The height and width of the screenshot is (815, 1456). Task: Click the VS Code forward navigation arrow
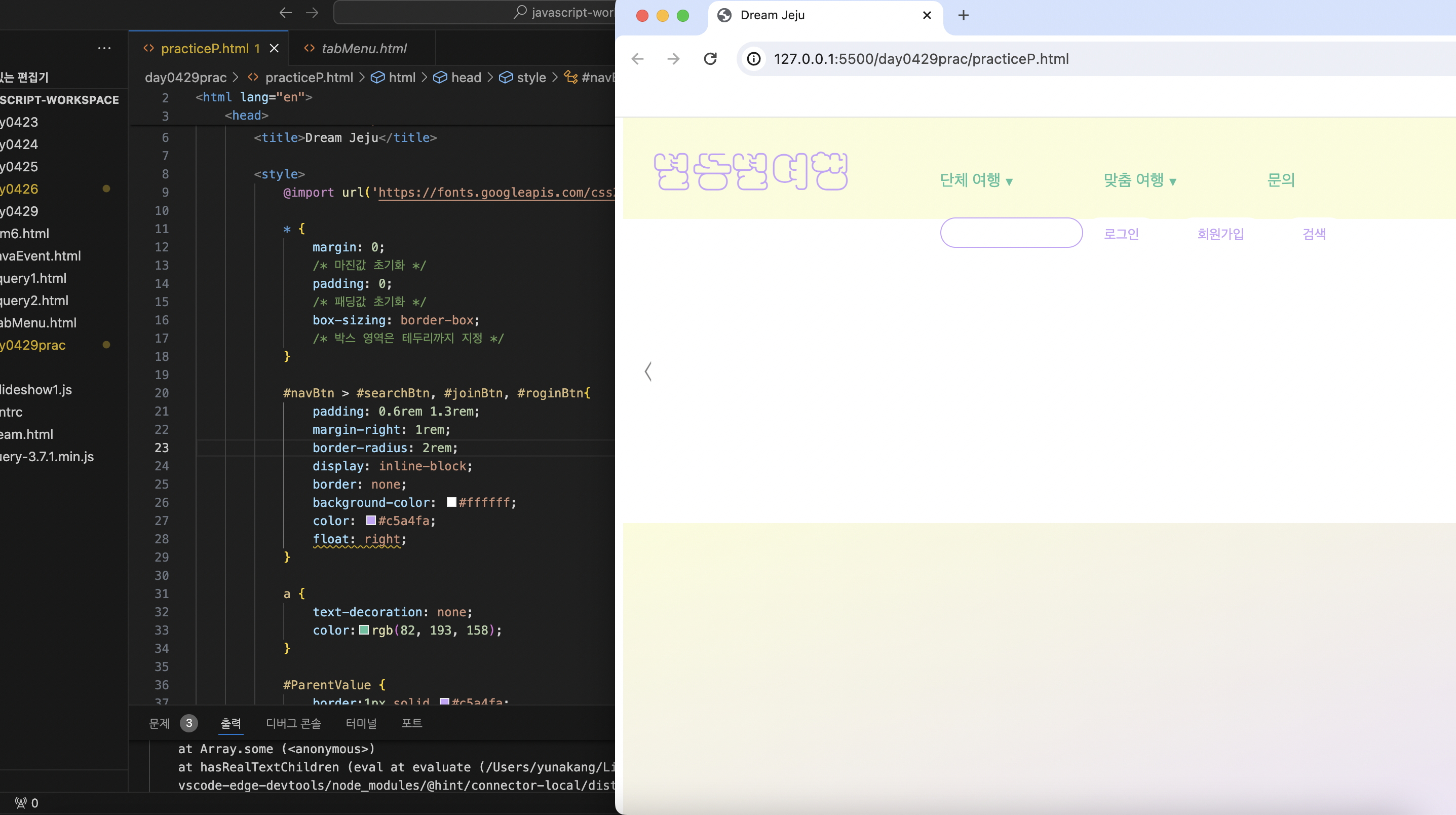(312, 13)
